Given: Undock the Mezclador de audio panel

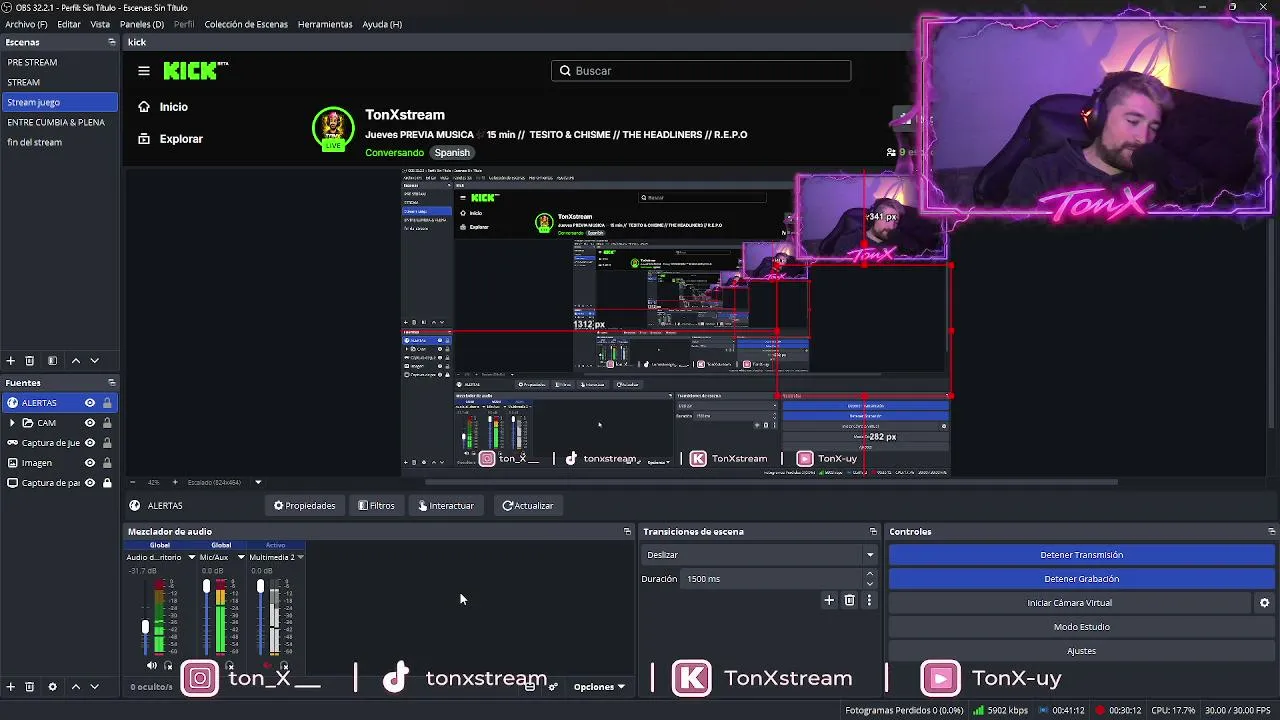Looking at the screenshot, I should point(627,531).
